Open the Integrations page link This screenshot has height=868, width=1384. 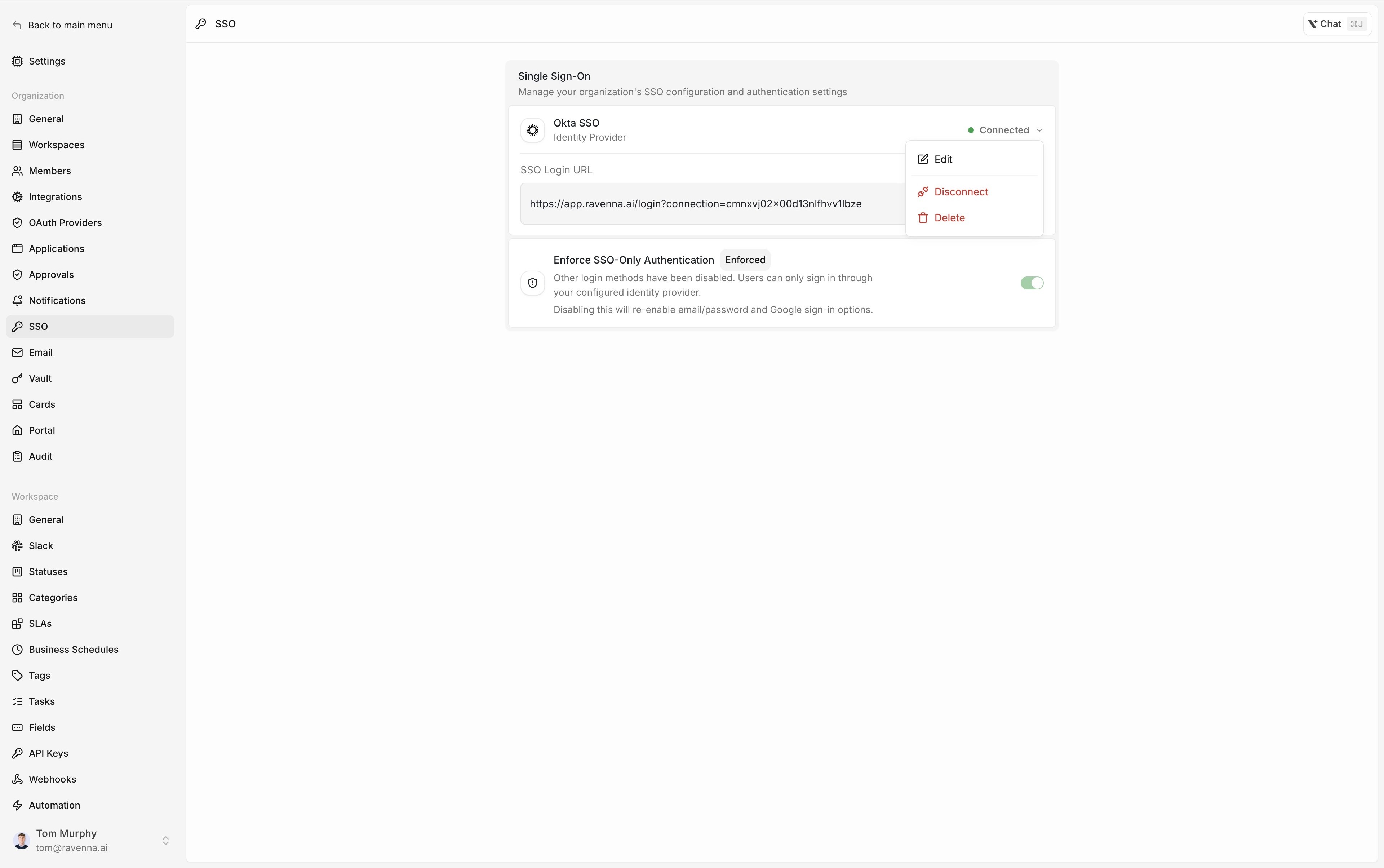click(x=90, y=197)
